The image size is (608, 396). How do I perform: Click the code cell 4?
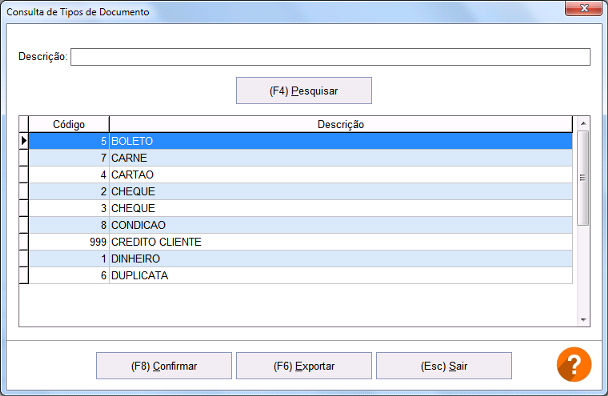(69, 175)
